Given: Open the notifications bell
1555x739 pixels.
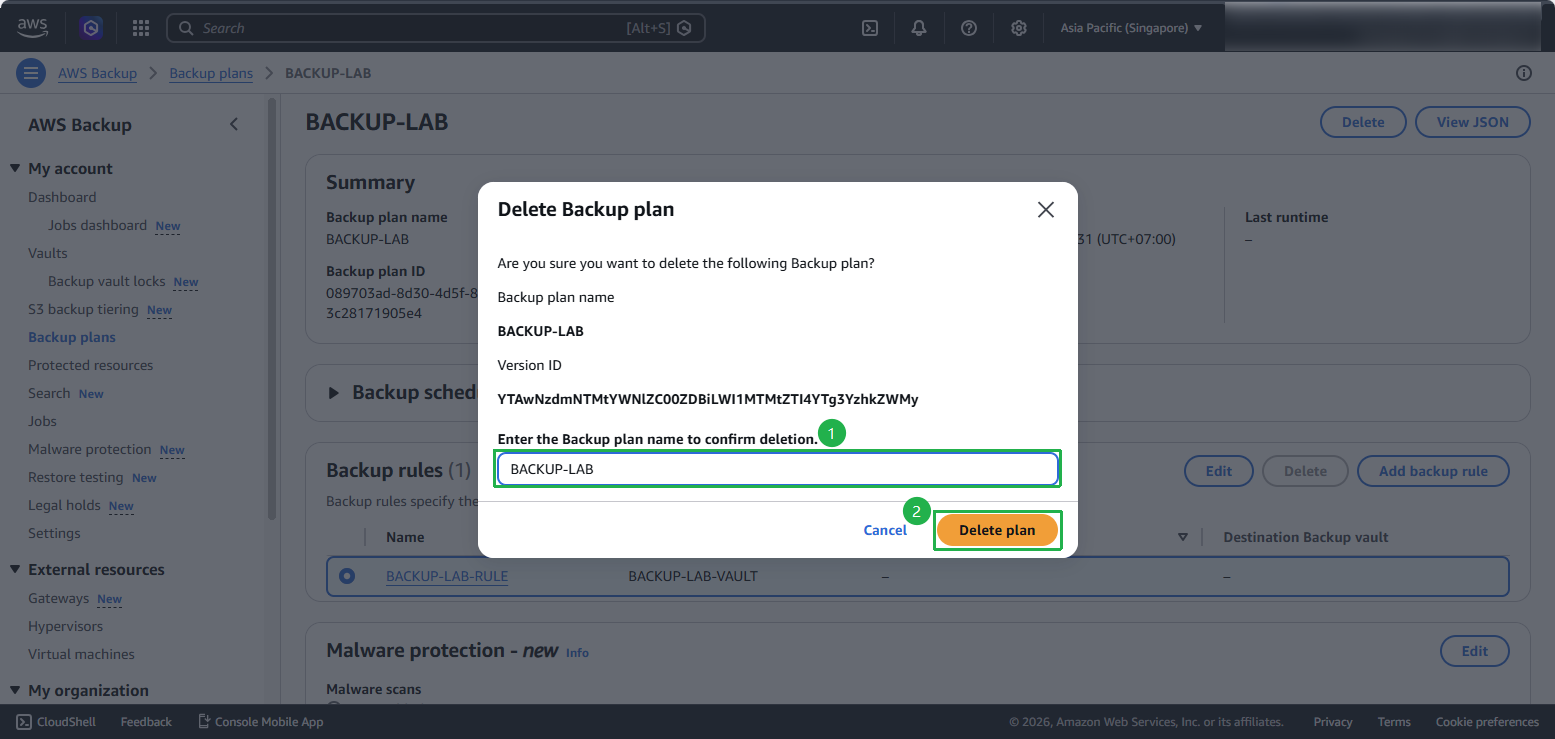Looking at the screenshot, I should click(x=919, y=28).
